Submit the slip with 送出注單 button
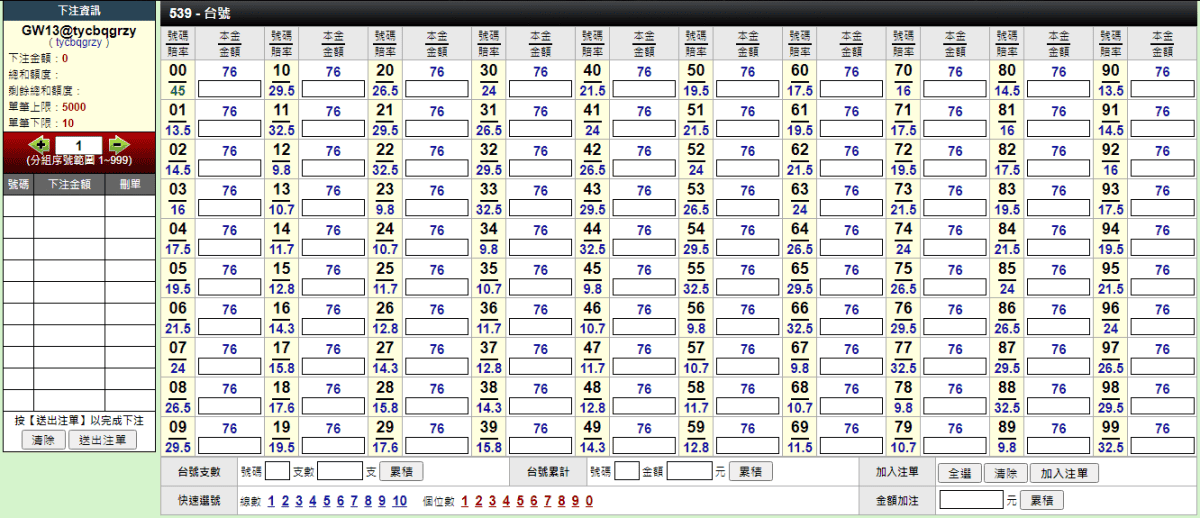Screen dimensions: 1200x518 point(105,440)
